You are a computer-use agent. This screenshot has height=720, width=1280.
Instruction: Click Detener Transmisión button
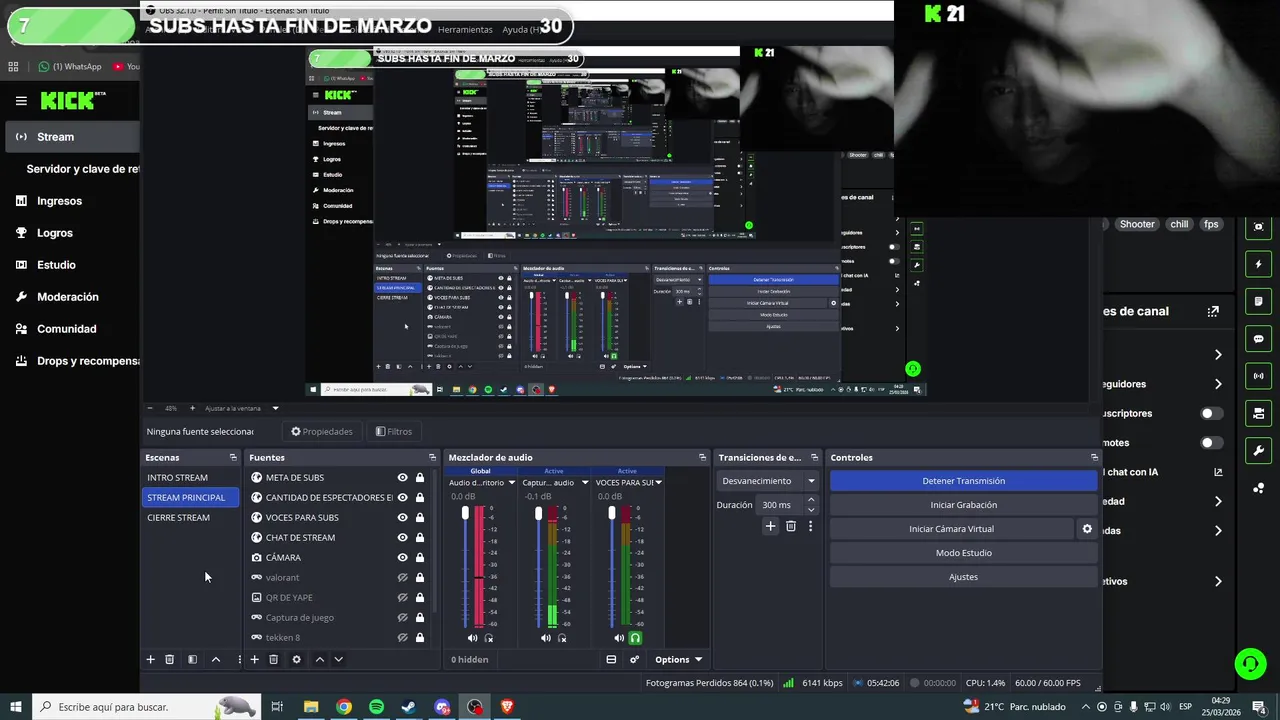click(963, 481)
